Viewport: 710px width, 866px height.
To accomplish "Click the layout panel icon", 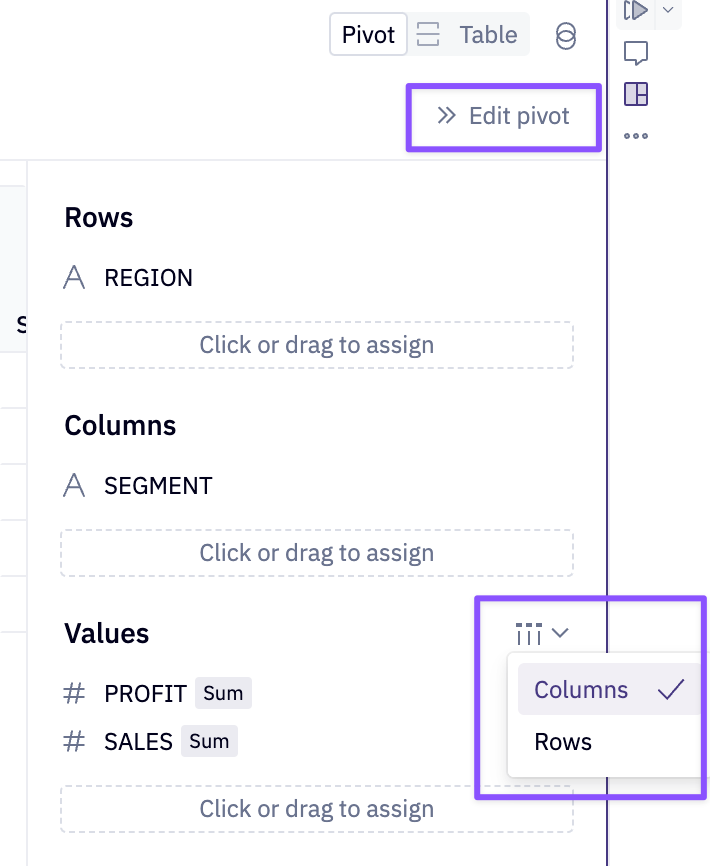I will click(x=636, y=95).
